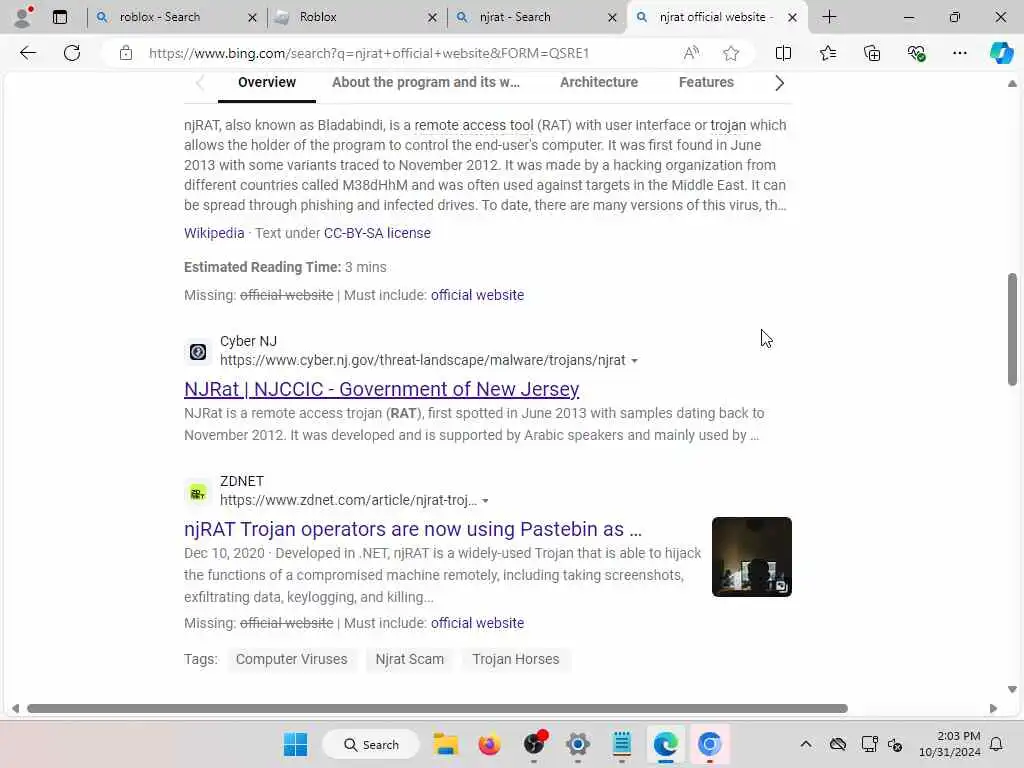This screenshot has height=768, width=1024.
Task: Click must include official website under Wikipedia
Action: point(477,295)
